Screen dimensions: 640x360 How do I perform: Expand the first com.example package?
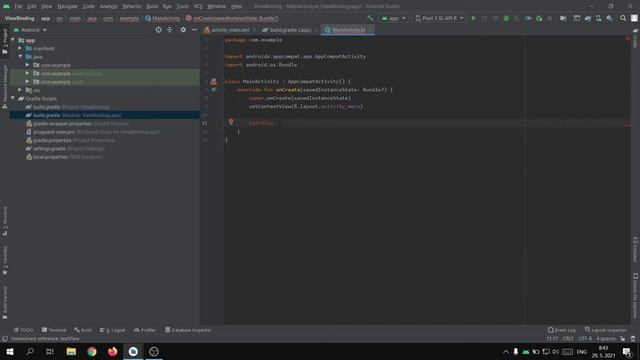pyautogui.click(x=27, y=65)
